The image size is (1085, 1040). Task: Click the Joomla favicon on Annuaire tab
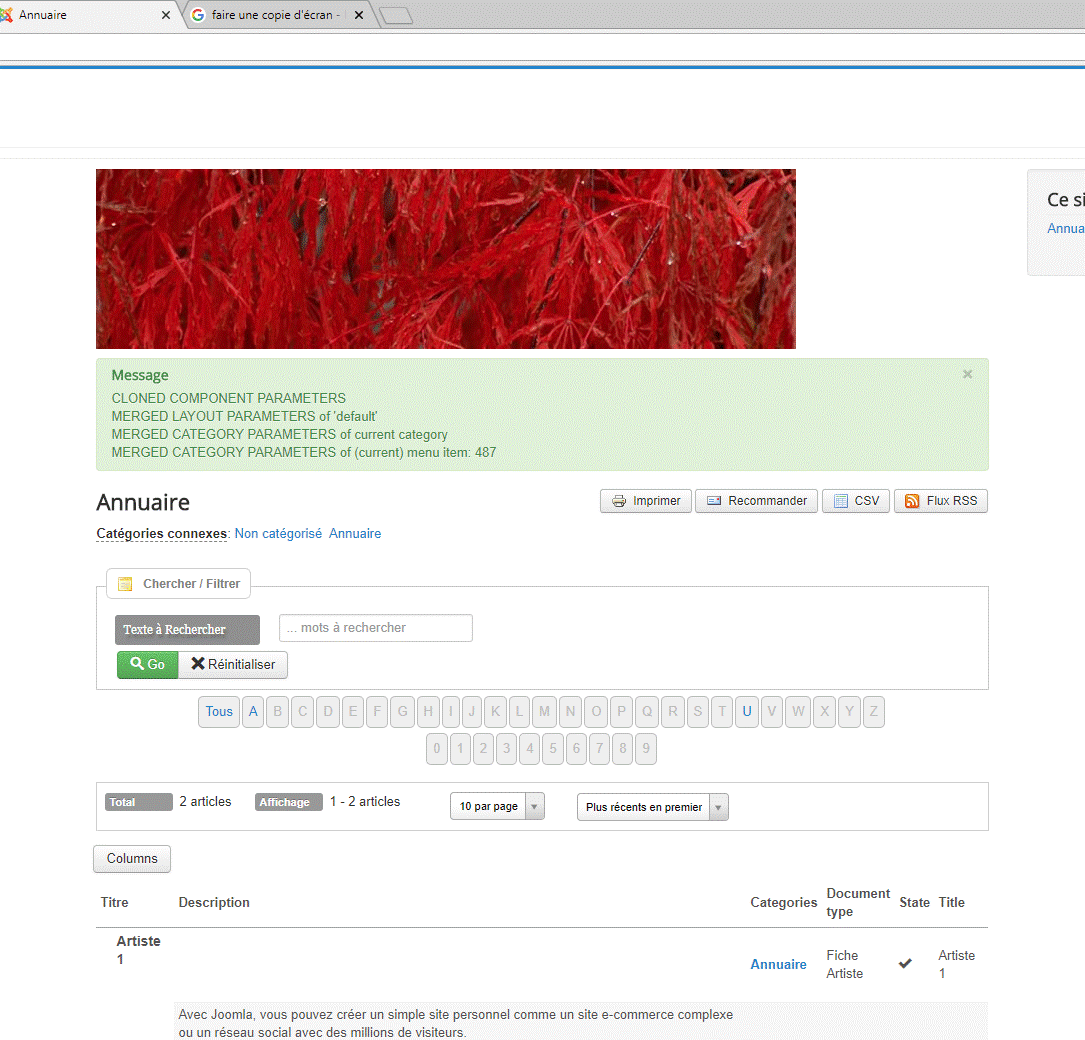[x=6, y=15]
